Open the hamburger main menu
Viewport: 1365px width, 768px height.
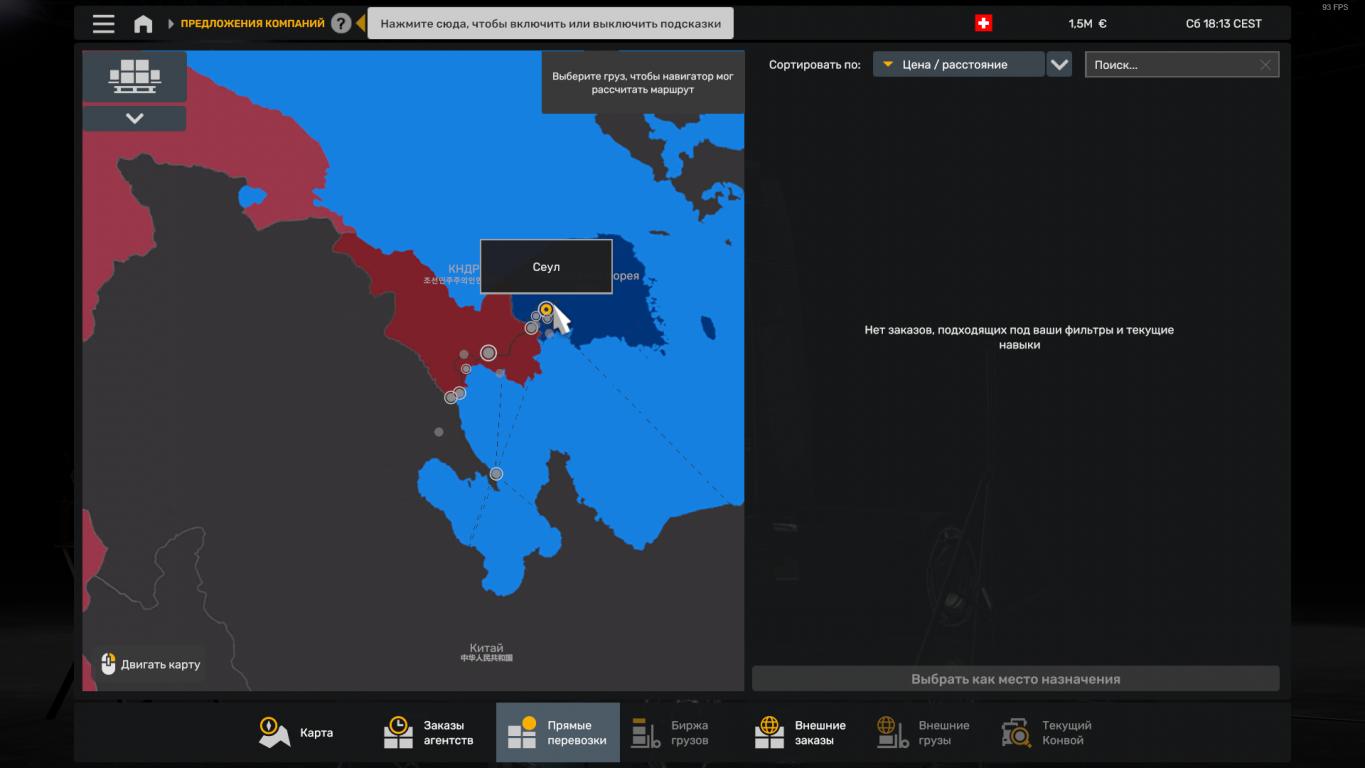pos(103,24)
